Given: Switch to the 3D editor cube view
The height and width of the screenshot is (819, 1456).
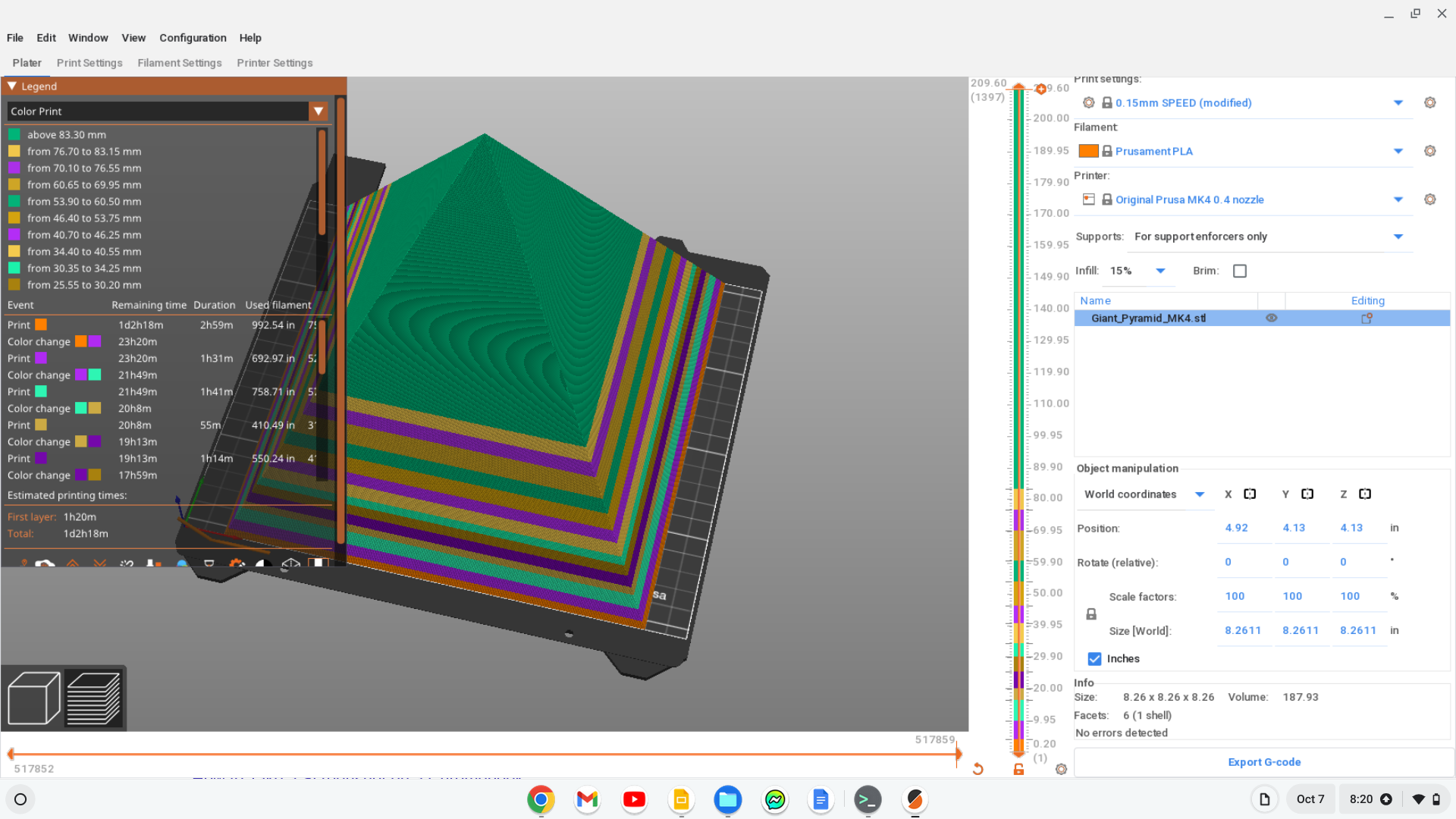Looking at the screenshot, I should pyautogui.click(x=33, y=698).
